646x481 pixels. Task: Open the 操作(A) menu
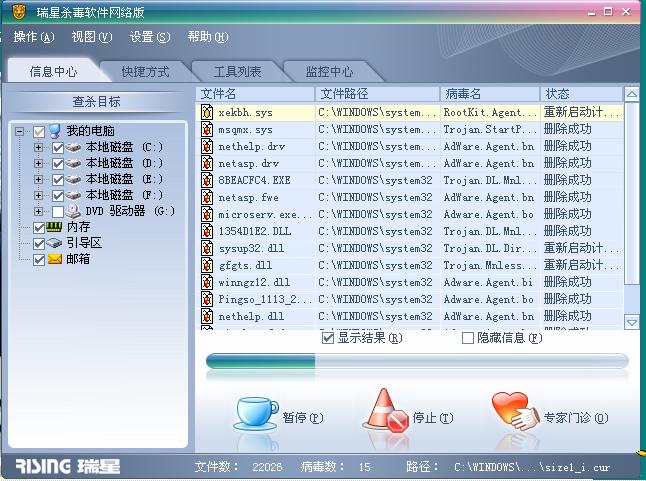click(34, 37)
